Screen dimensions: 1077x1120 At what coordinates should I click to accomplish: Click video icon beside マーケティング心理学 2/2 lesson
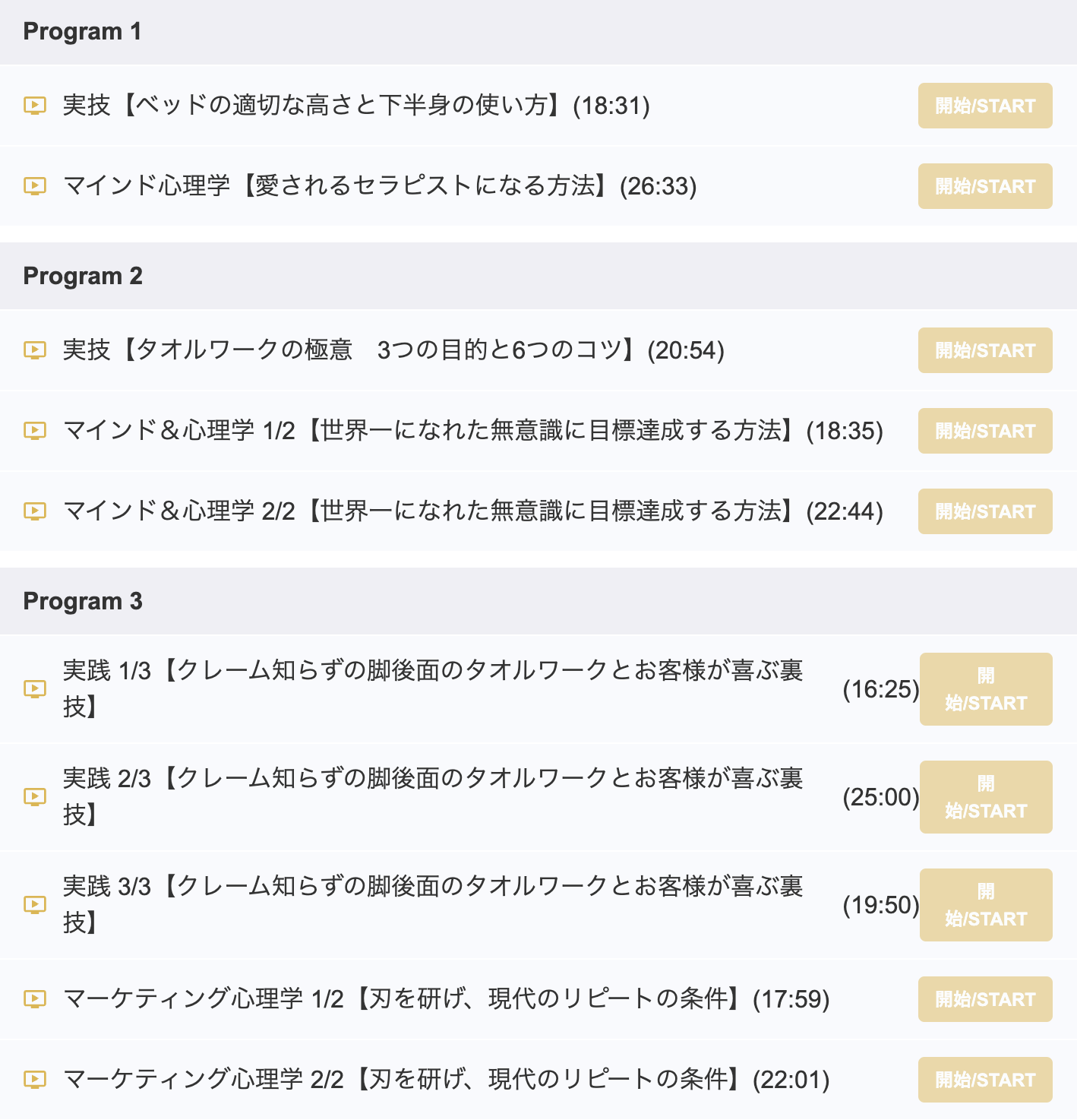pos(35,1080)
